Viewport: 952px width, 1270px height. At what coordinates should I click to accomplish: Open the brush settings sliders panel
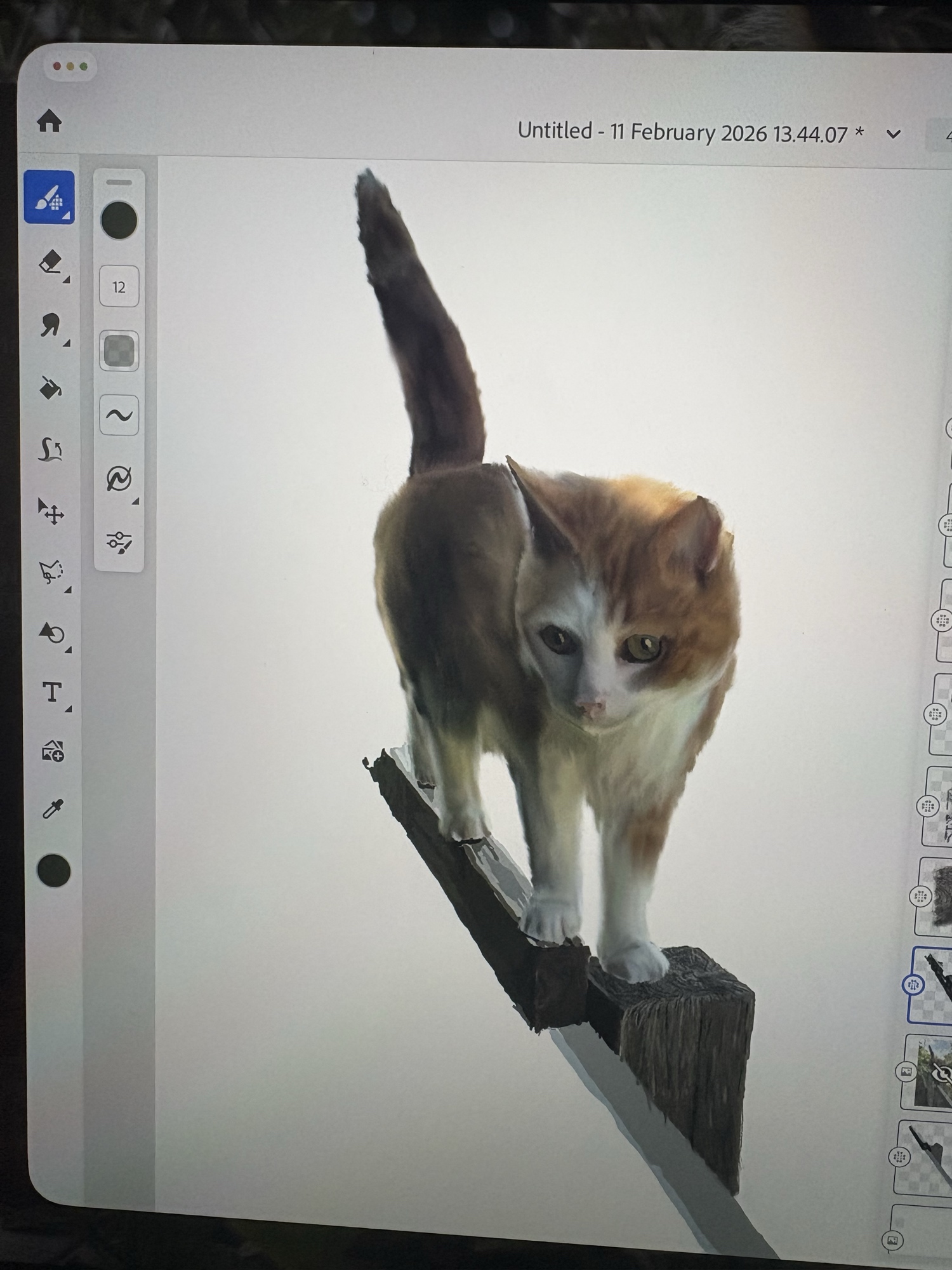(119, 542)
